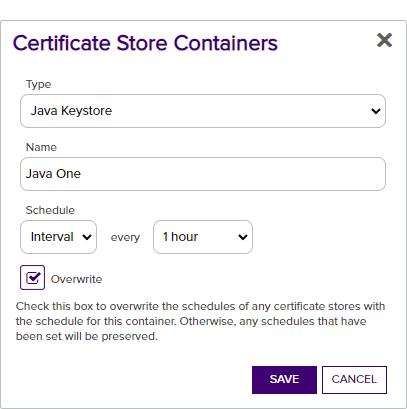This screenshot has height=409, width=407.
Task: Uncheck the Overwrite checkbox
Action: 32,277
